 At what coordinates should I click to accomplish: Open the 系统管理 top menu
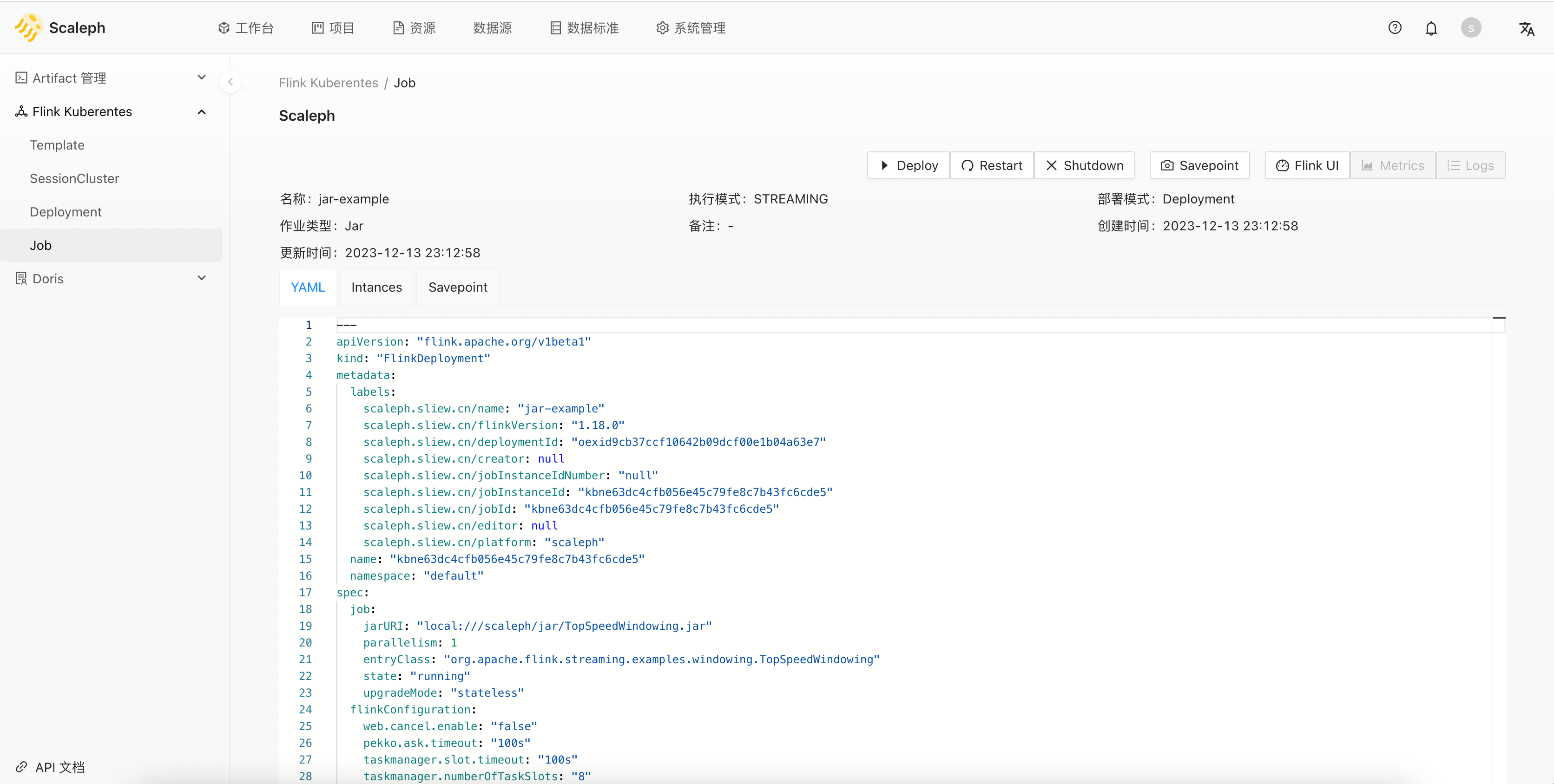tap(691, 28)
